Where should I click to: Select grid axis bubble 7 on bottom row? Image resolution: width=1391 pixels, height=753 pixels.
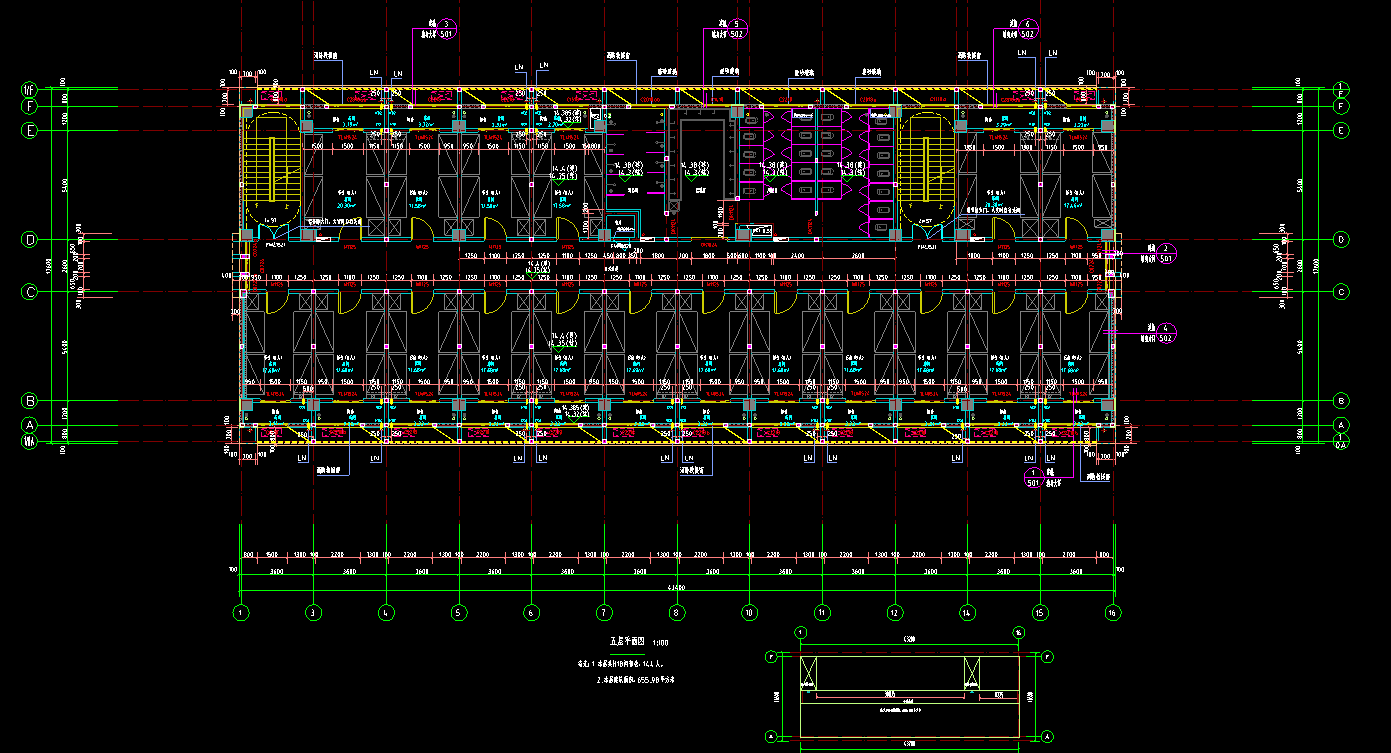[x=604, y=612]
